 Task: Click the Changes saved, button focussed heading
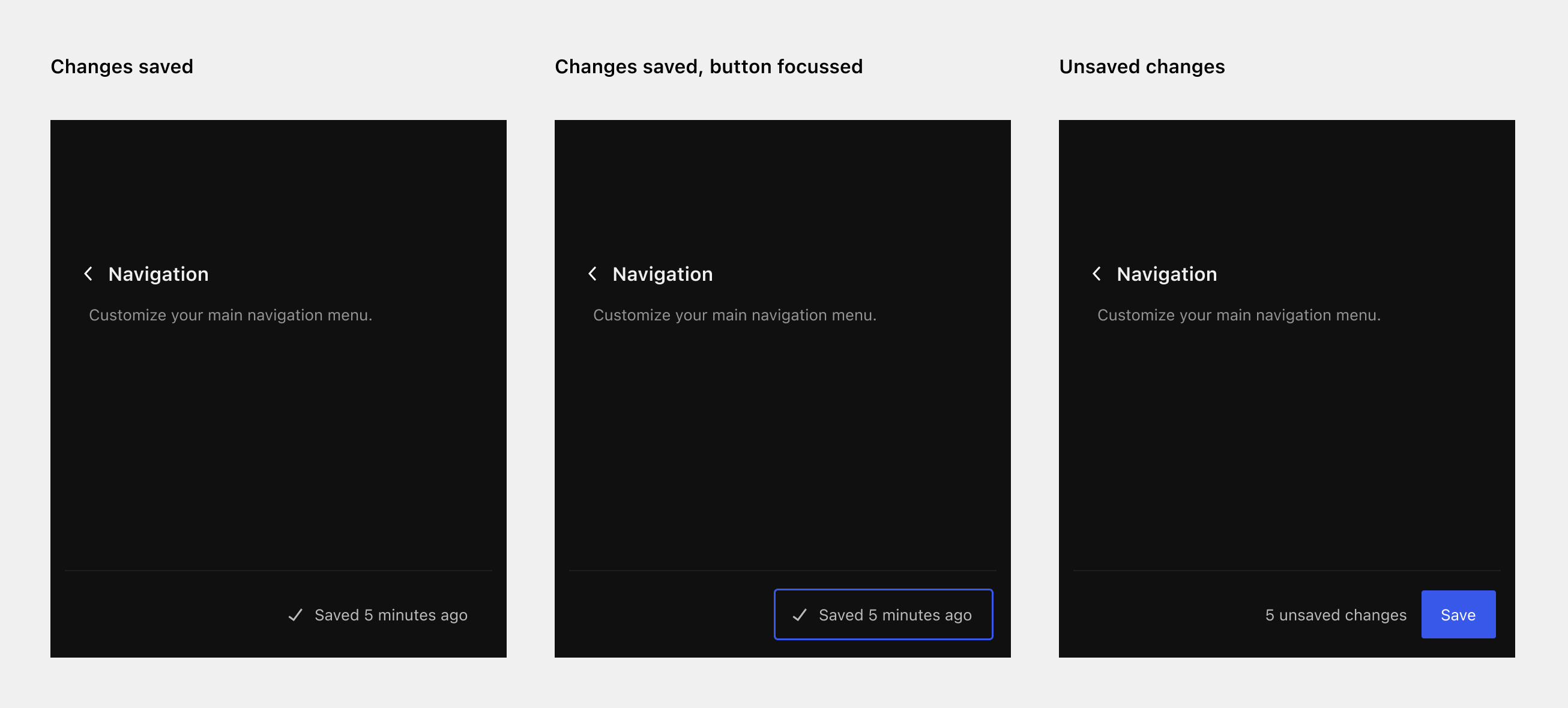708,66
